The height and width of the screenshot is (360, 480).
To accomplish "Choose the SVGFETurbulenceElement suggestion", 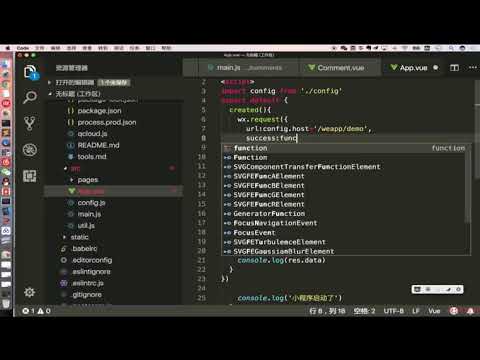I will (x=344, y=242).
